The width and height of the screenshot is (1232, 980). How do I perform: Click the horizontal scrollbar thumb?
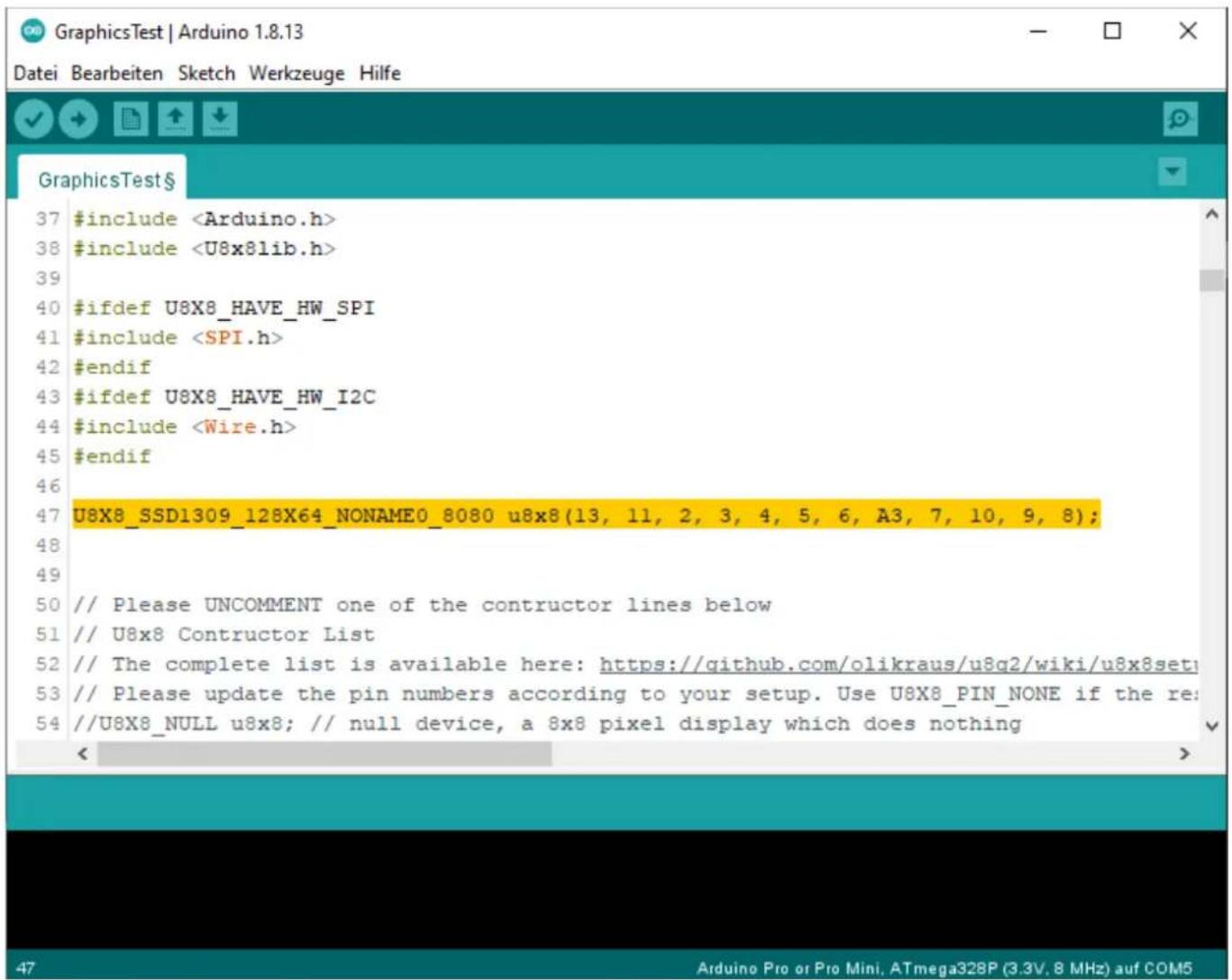(x=324, y=754)
